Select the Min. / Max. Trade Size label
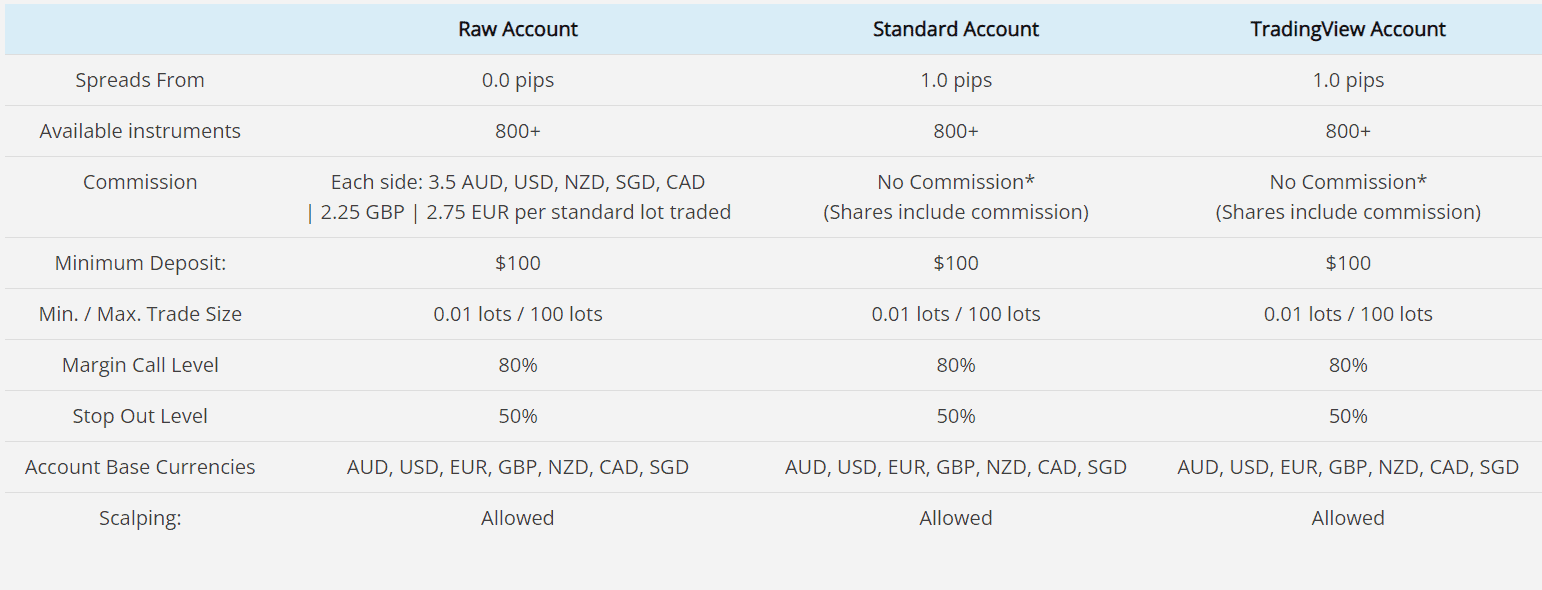1542x590 pixels. click(140, 314)
